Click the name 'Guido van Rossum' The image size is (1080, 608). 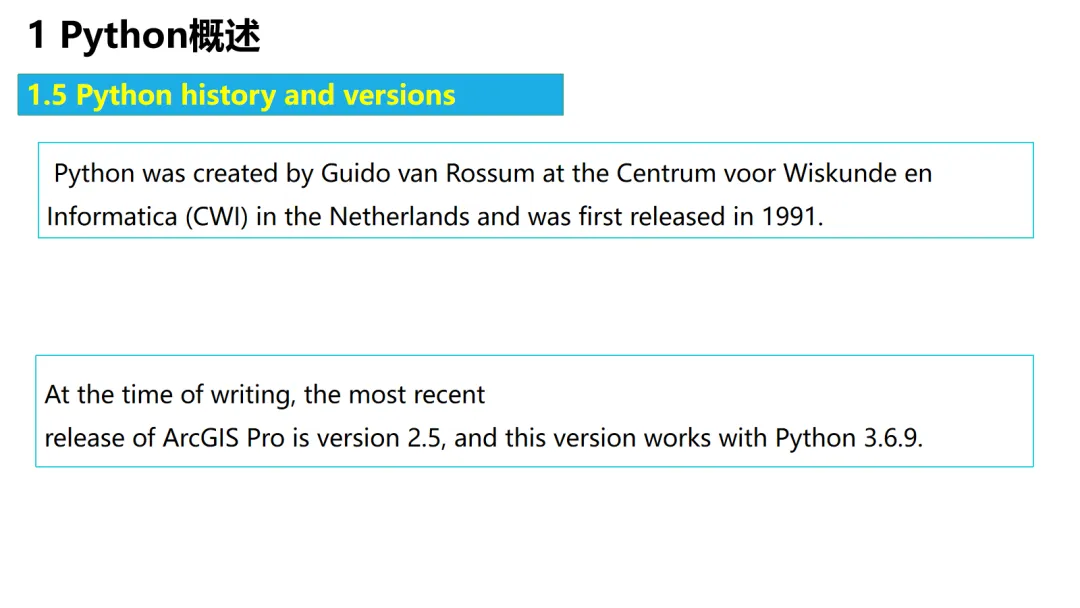[428, 173]
